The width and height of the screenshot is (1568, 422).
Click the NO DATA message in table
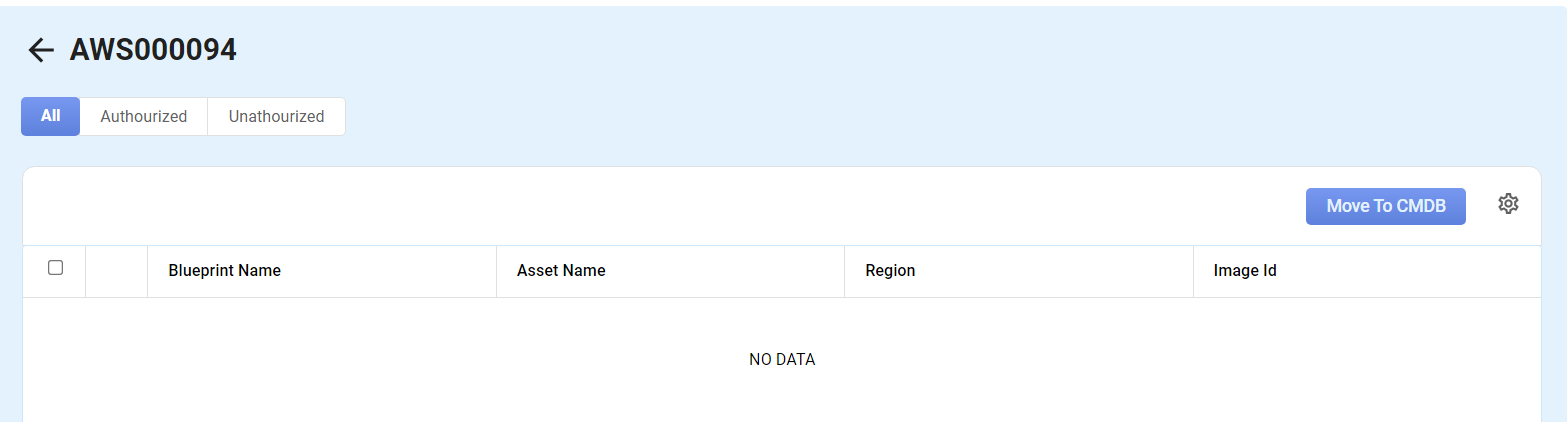tap(782, 360)
